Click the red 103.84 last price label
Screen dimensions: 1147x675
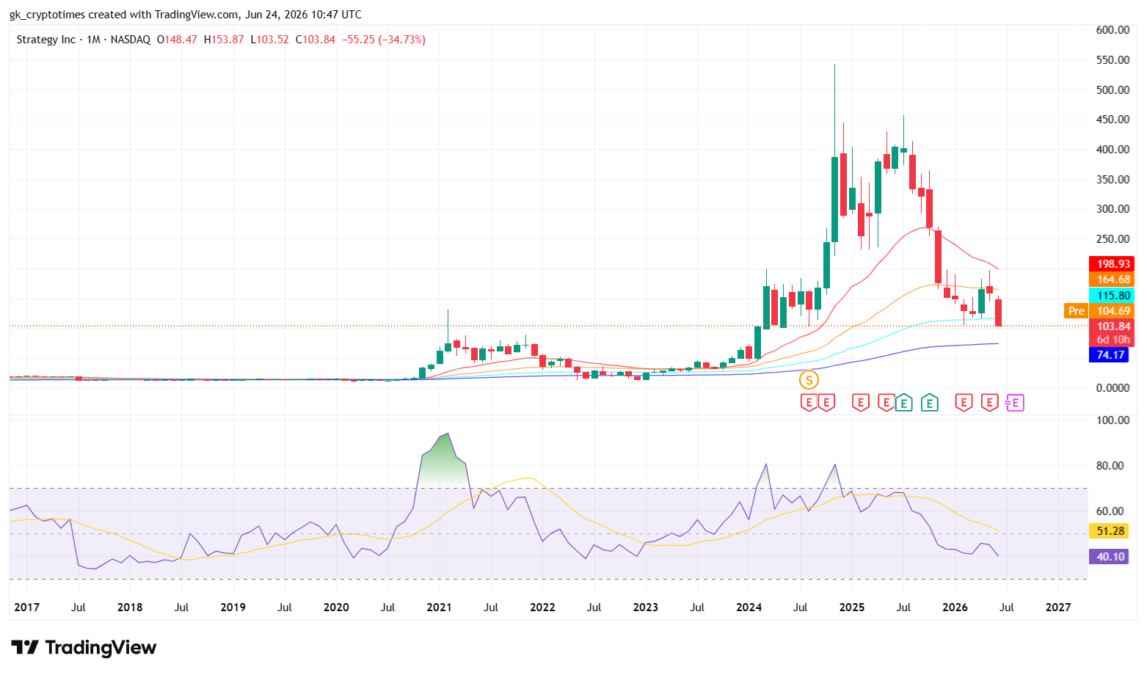click(x=1112, y=326)
